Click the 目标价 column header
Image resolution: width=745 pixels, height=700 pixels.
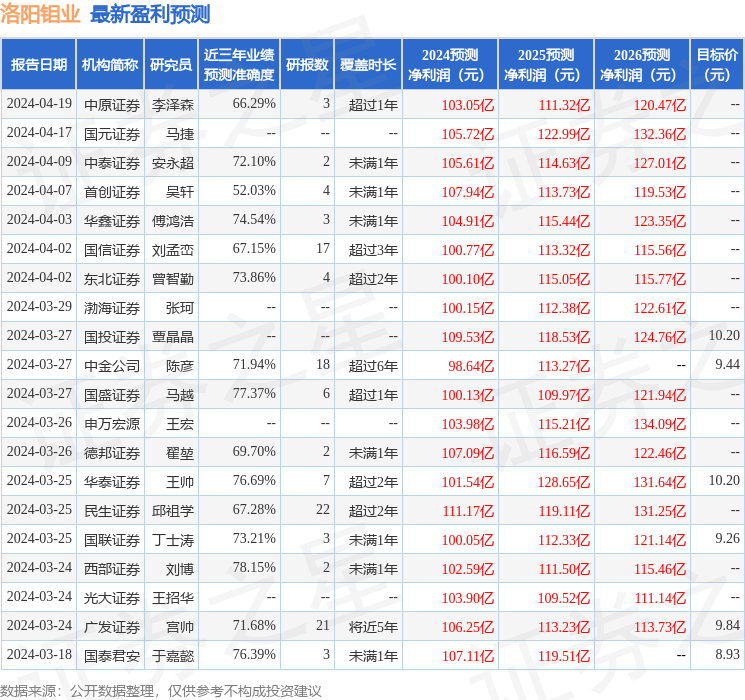pyautogui.click(x=717, y=65)
